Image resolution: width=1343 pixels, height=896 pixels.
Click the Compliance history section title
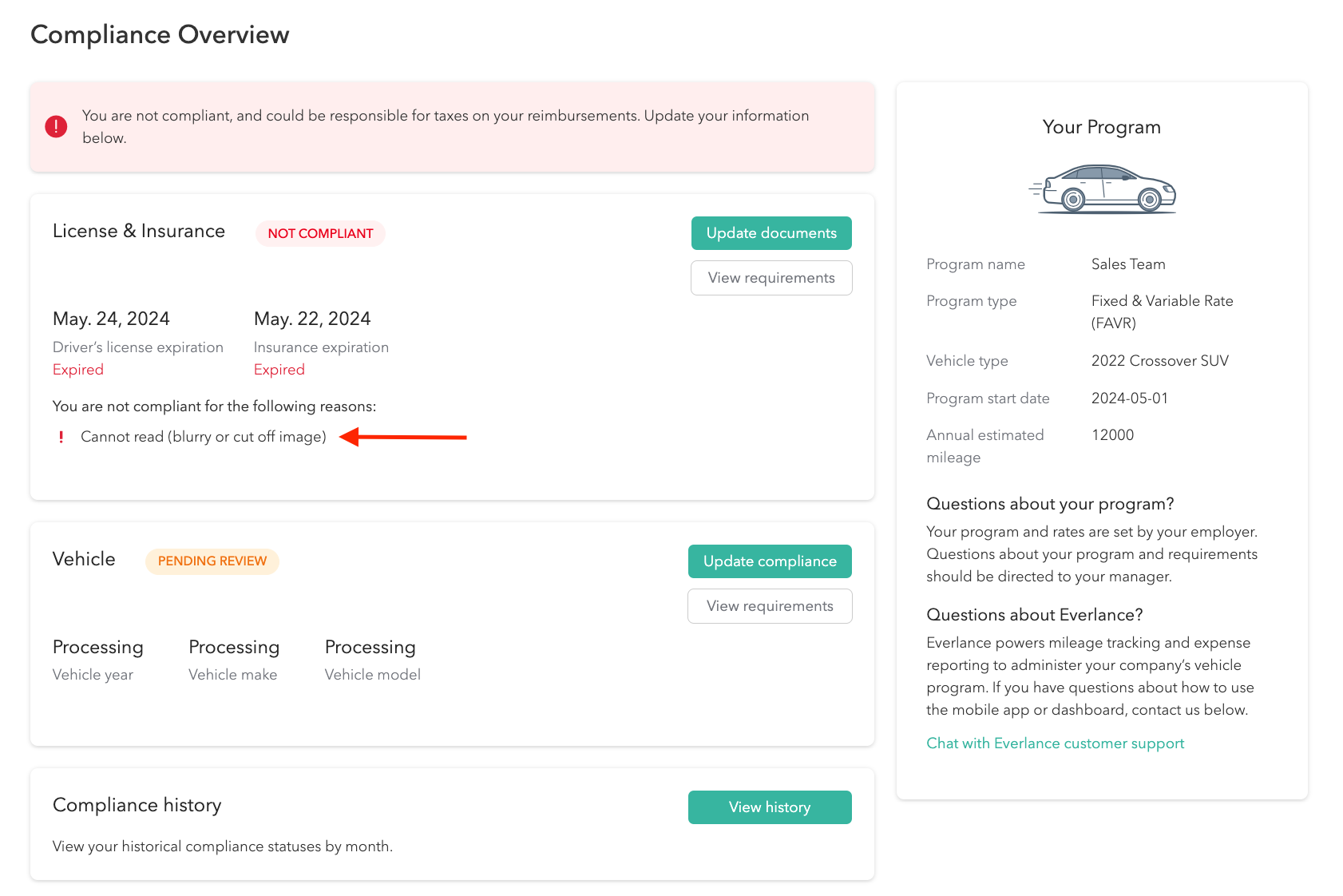coord(137,805)
